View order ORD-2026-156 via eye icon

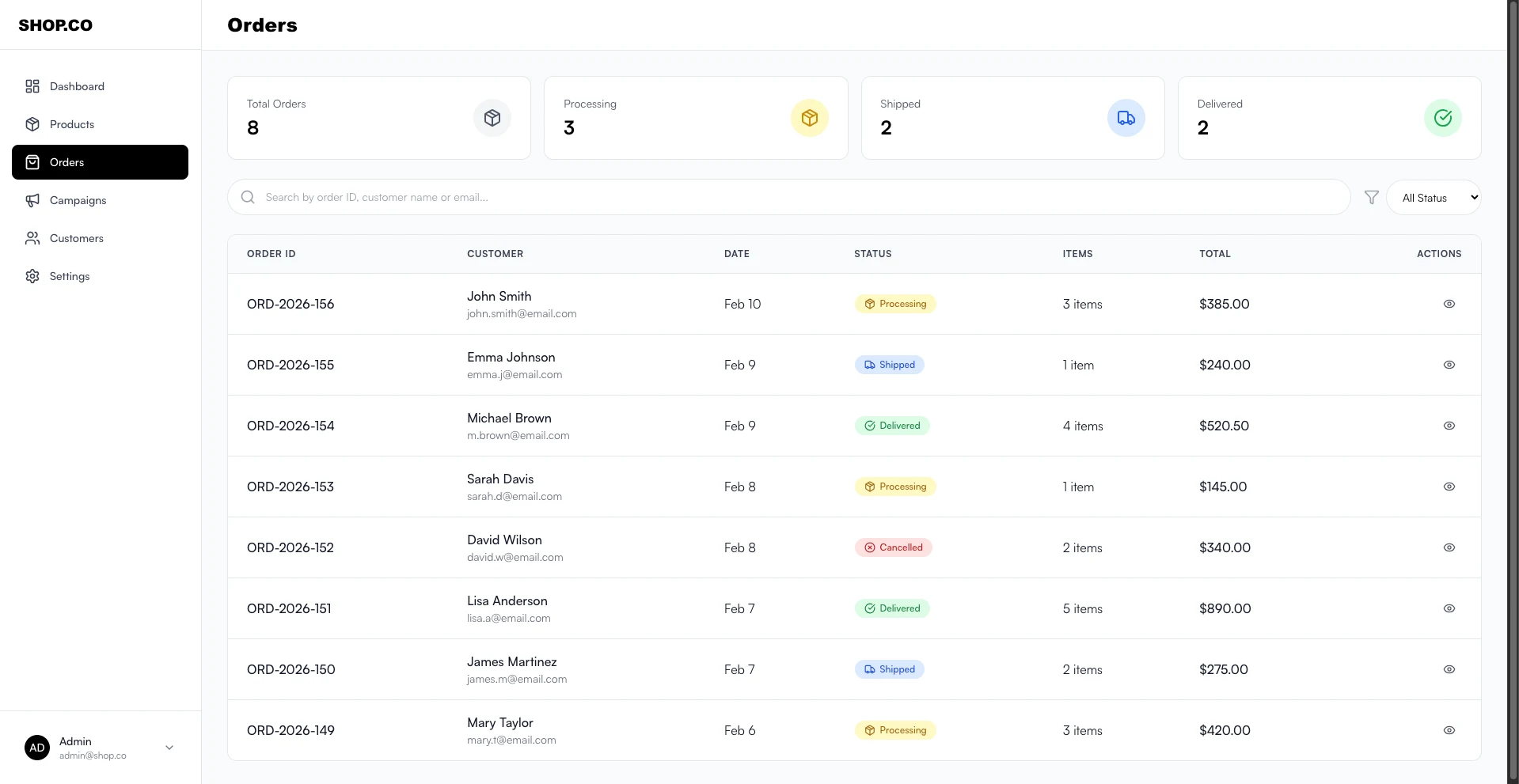coord(1449,304)
